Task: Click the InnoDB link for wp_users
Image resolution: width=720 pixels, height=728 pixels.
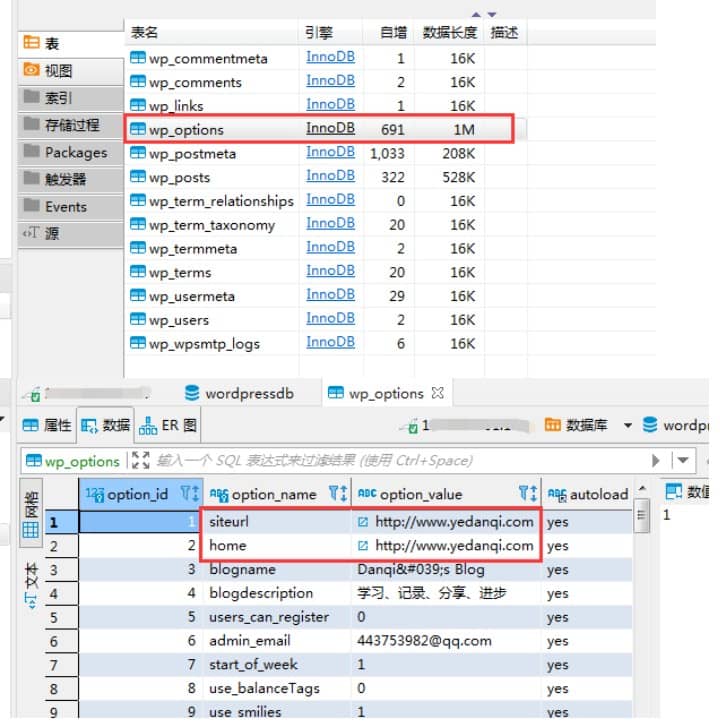Action: coord(330,319)
